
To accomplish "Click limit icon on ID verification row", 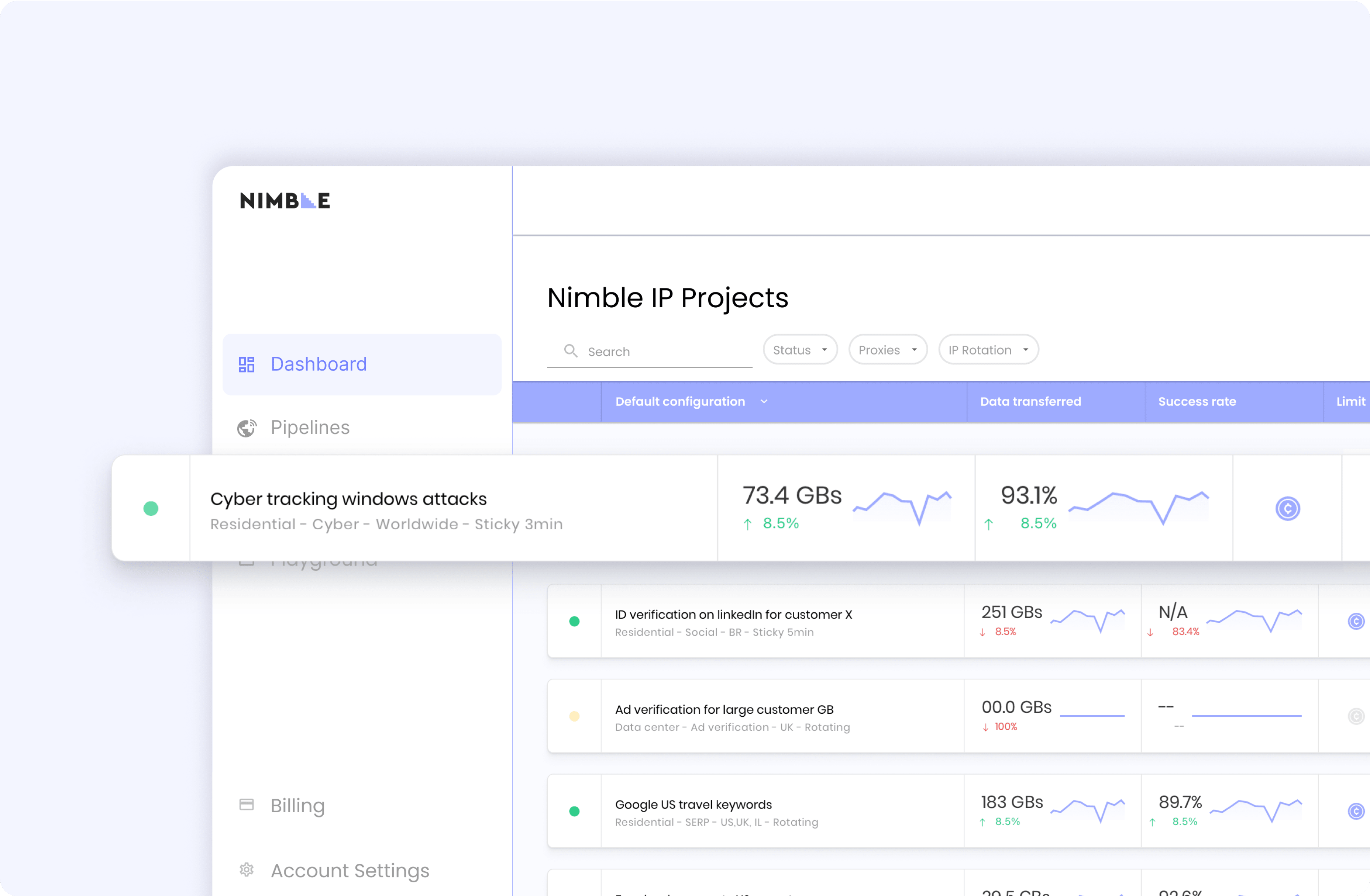I will (1356, 621).
